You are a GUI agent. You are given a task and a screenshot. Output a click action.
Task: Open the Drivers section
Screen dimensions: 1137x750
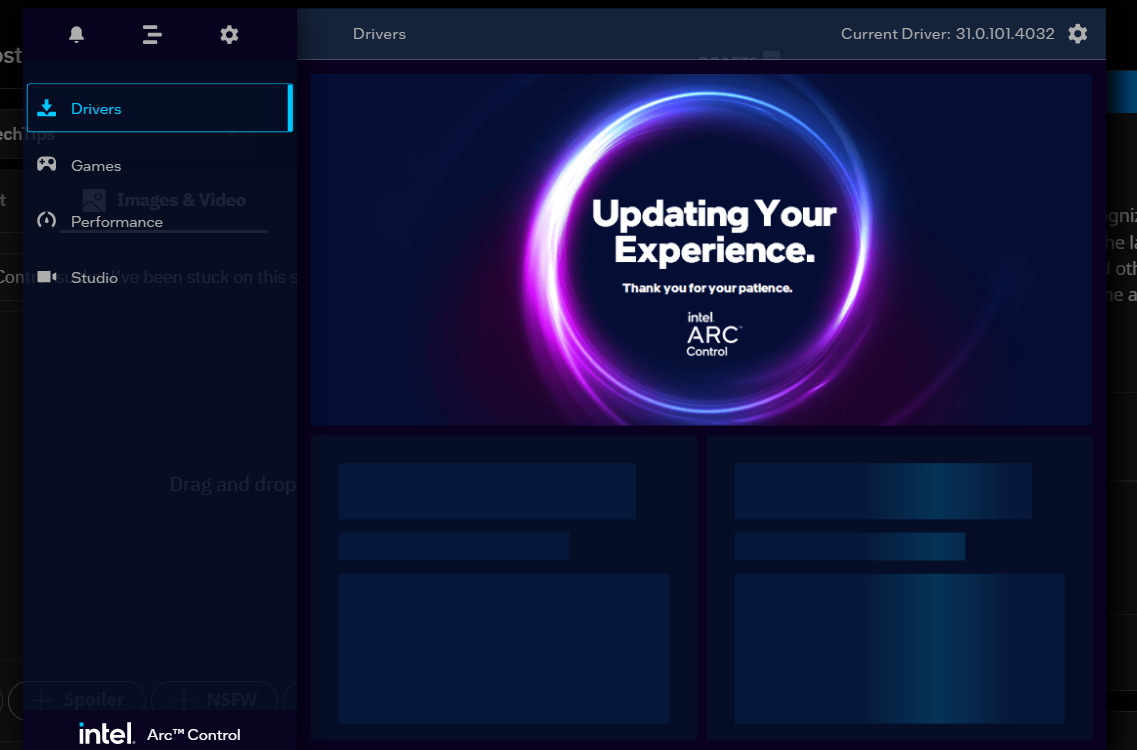pos(160,108)
